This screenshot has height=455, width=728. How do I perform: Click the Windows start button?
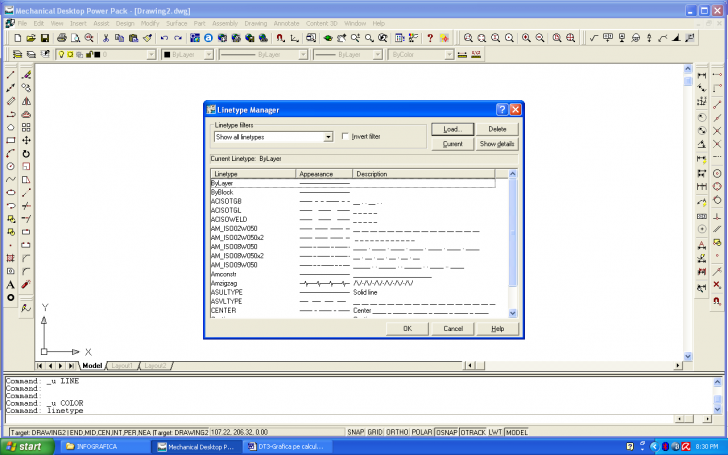point(27,447)
